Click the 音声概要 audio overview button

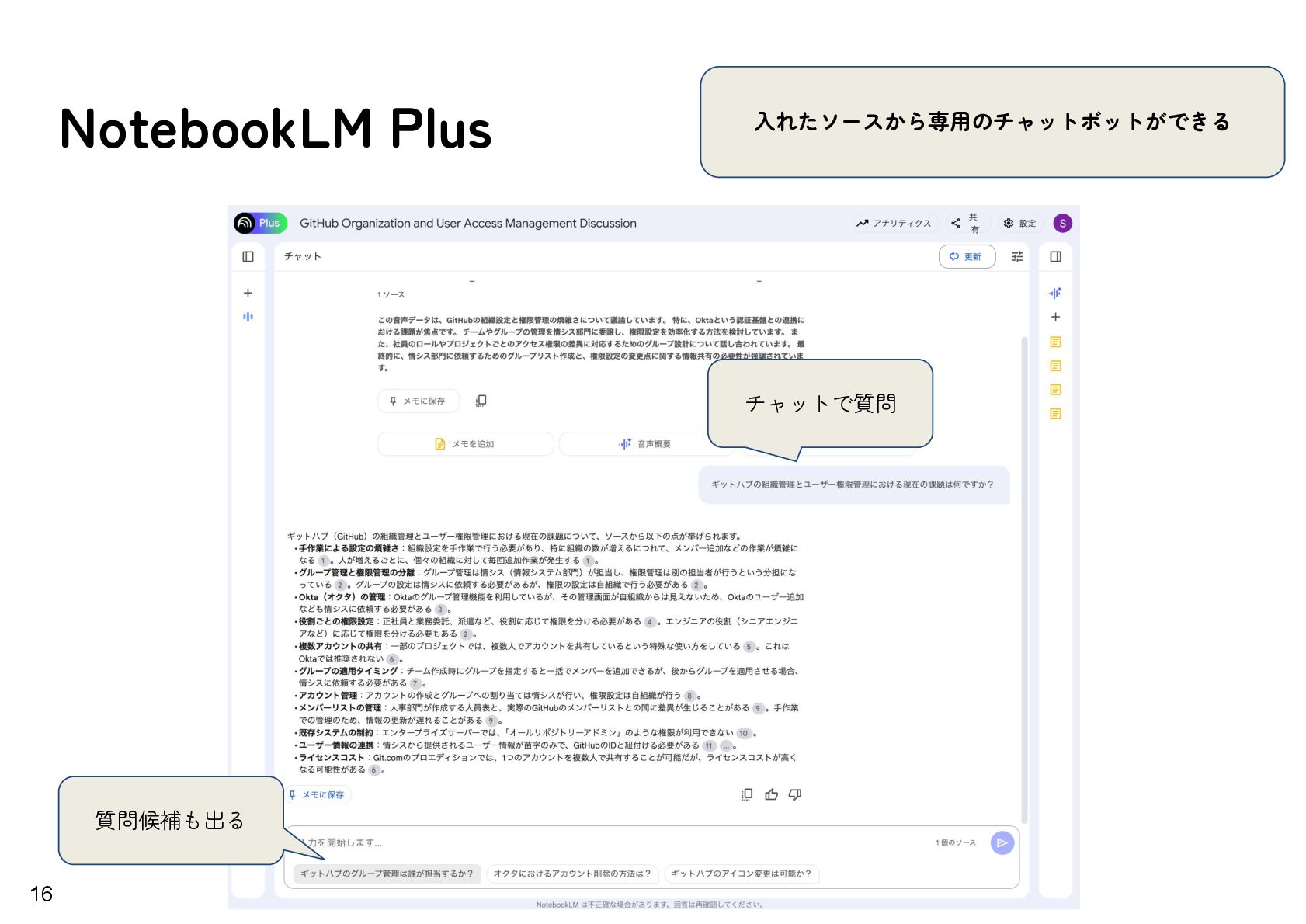[644, 444]
